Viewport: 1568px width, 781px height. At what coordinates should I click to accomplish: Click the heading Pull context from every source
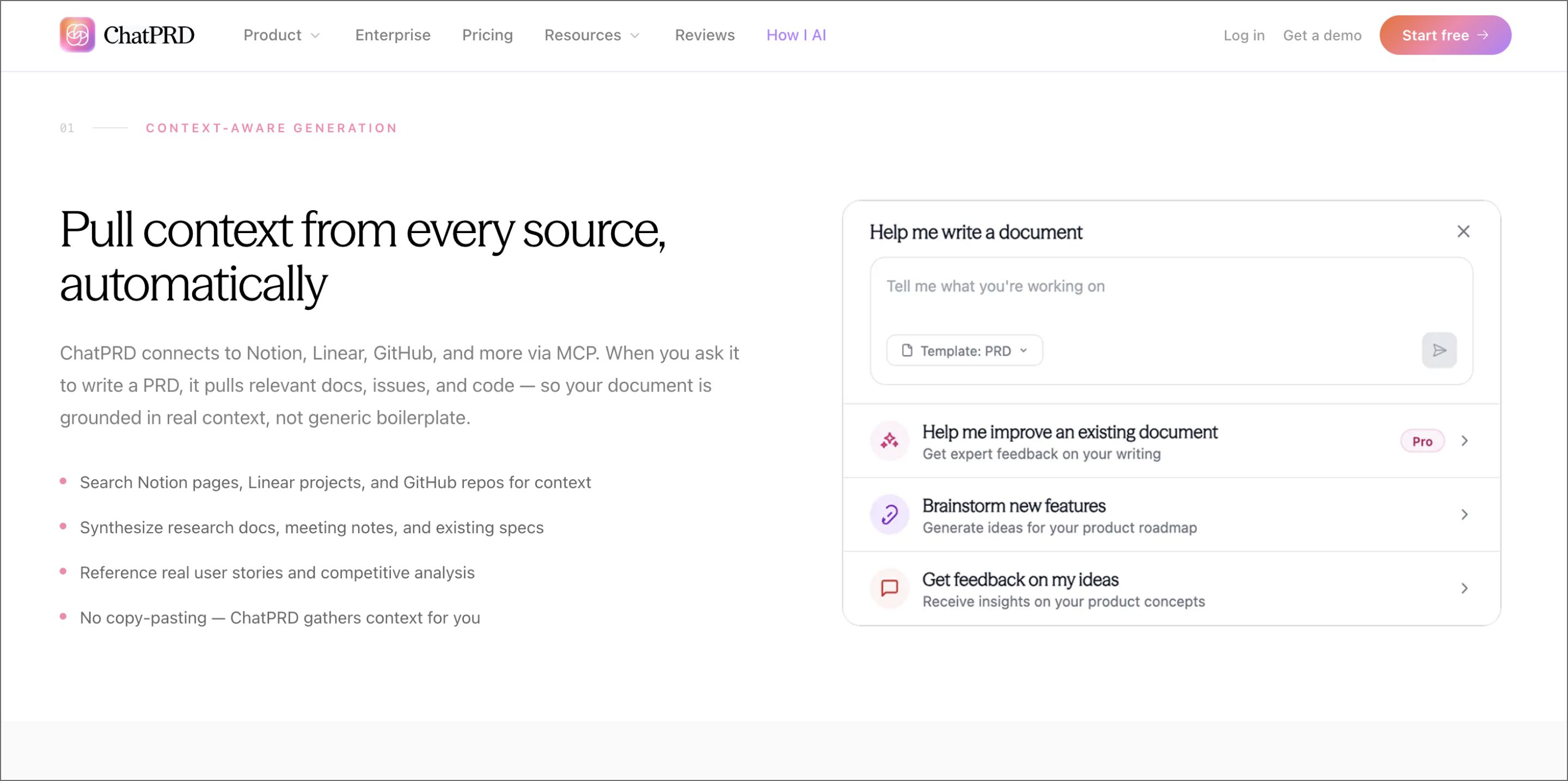coord(363,257)
